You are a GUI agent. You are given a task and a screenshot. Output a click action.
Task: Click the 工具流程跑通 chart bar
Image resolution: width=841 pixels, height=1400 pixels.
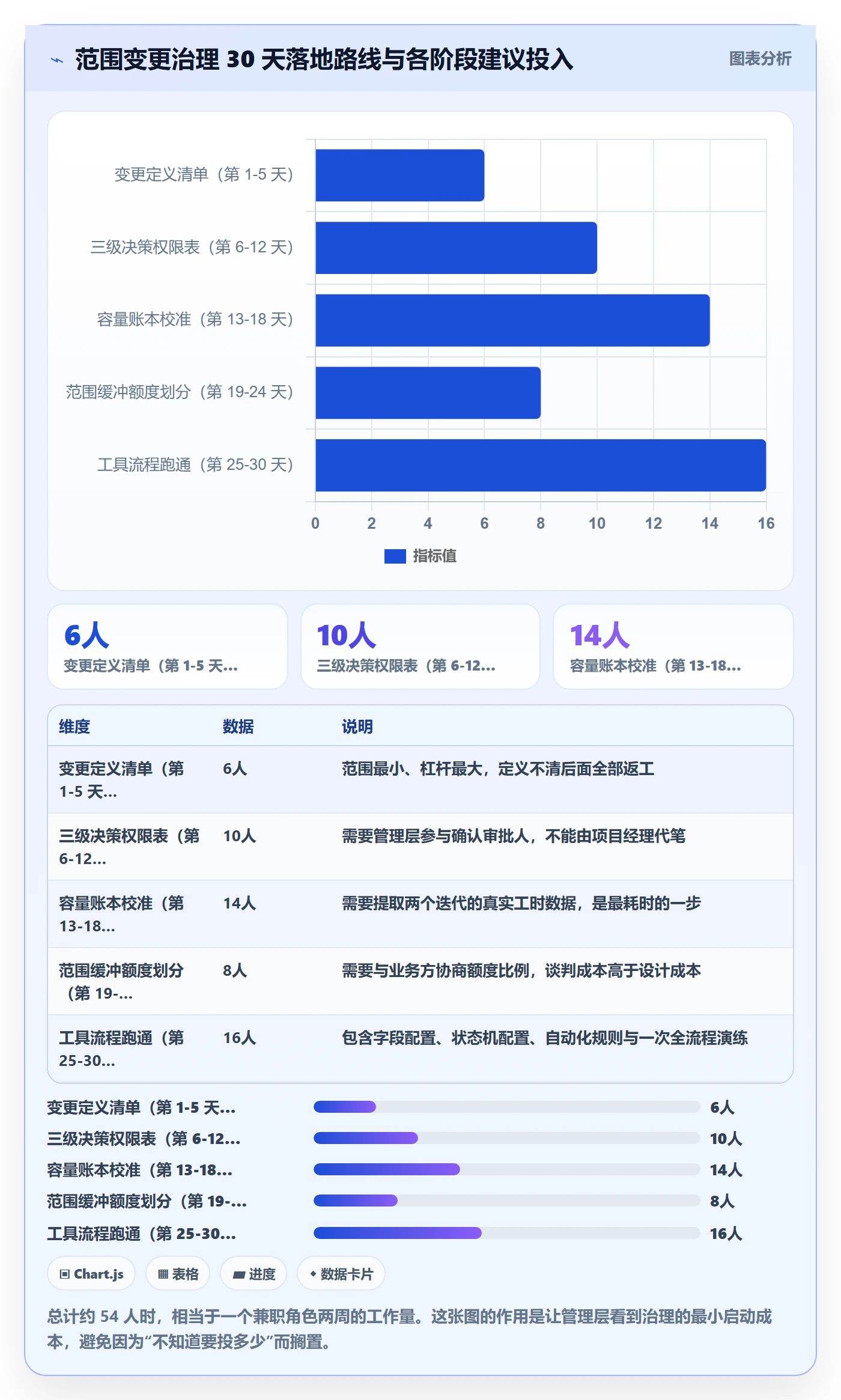[x=541, y=465]
